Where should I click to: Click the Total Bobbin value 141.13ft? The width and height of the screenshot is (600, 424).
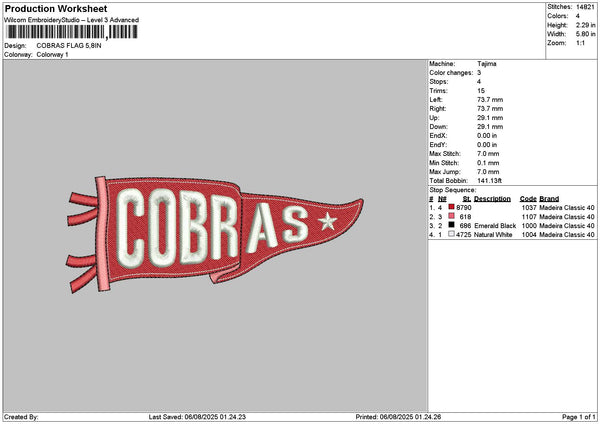tap(489, 181)
